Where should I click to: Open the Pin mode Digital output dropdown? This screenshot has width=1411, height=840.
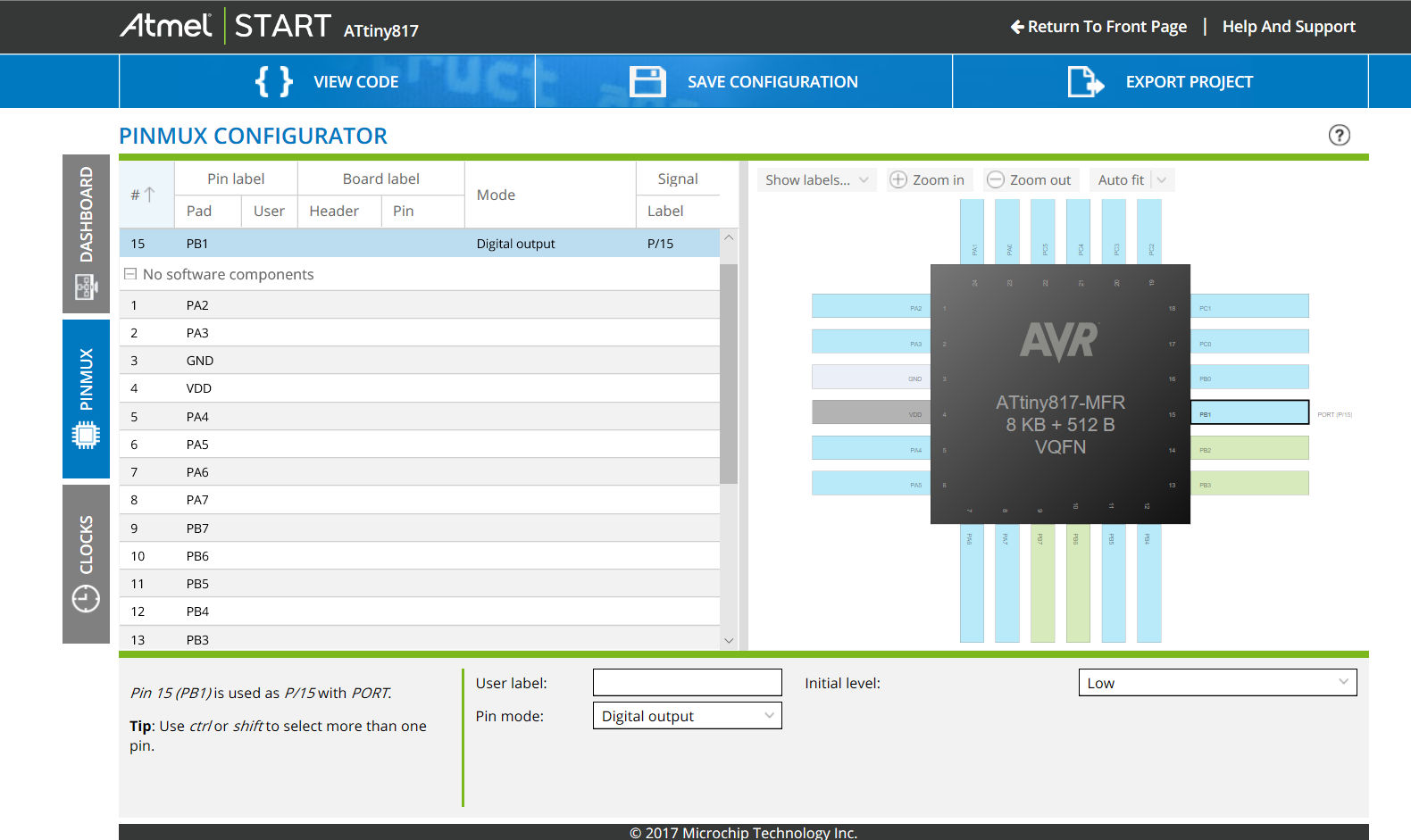687,716
